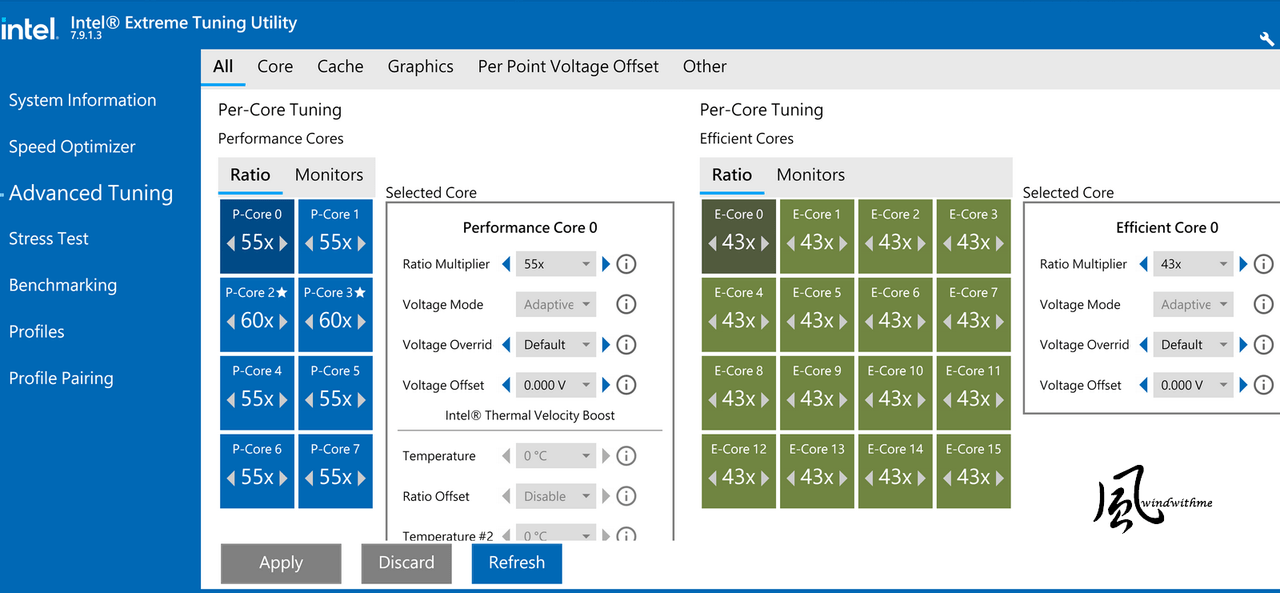Select the P-Core 6 tile
The width and height of the screenshot is (1280, 593).
click(257, 471)
